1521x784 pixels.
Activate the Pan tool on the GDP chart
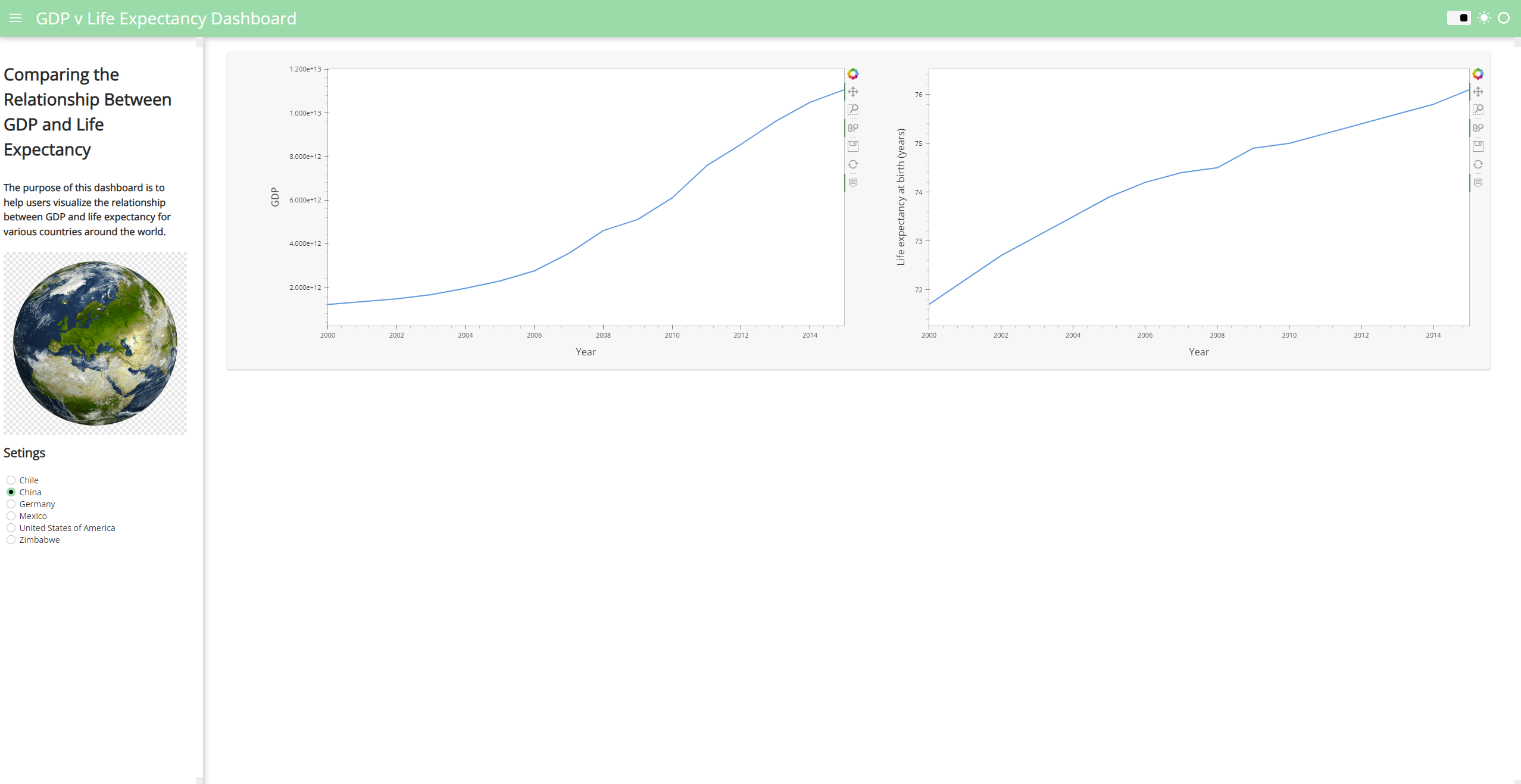point(853,92)
